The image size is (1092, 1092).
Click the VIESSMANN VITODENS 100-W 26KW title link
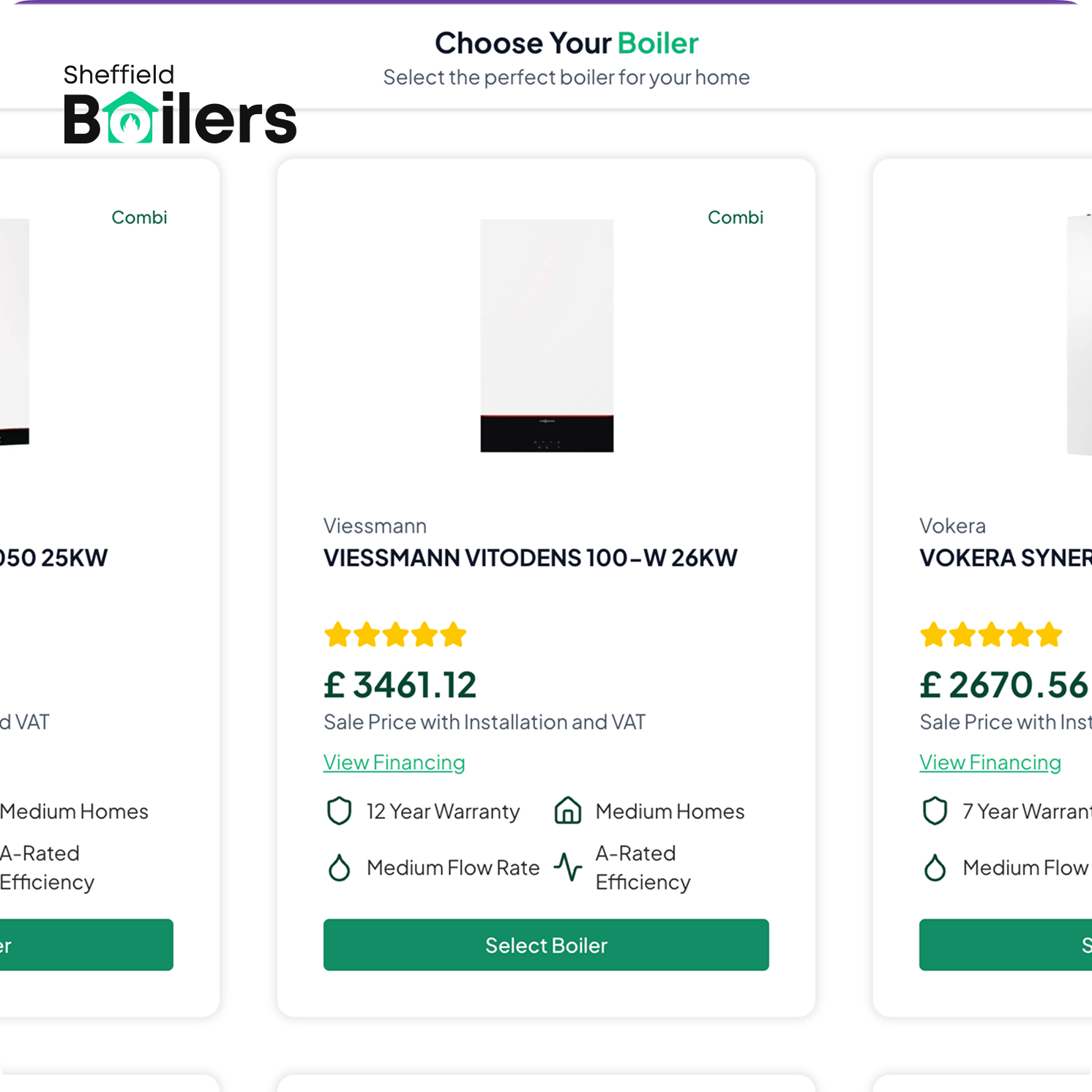531,558
